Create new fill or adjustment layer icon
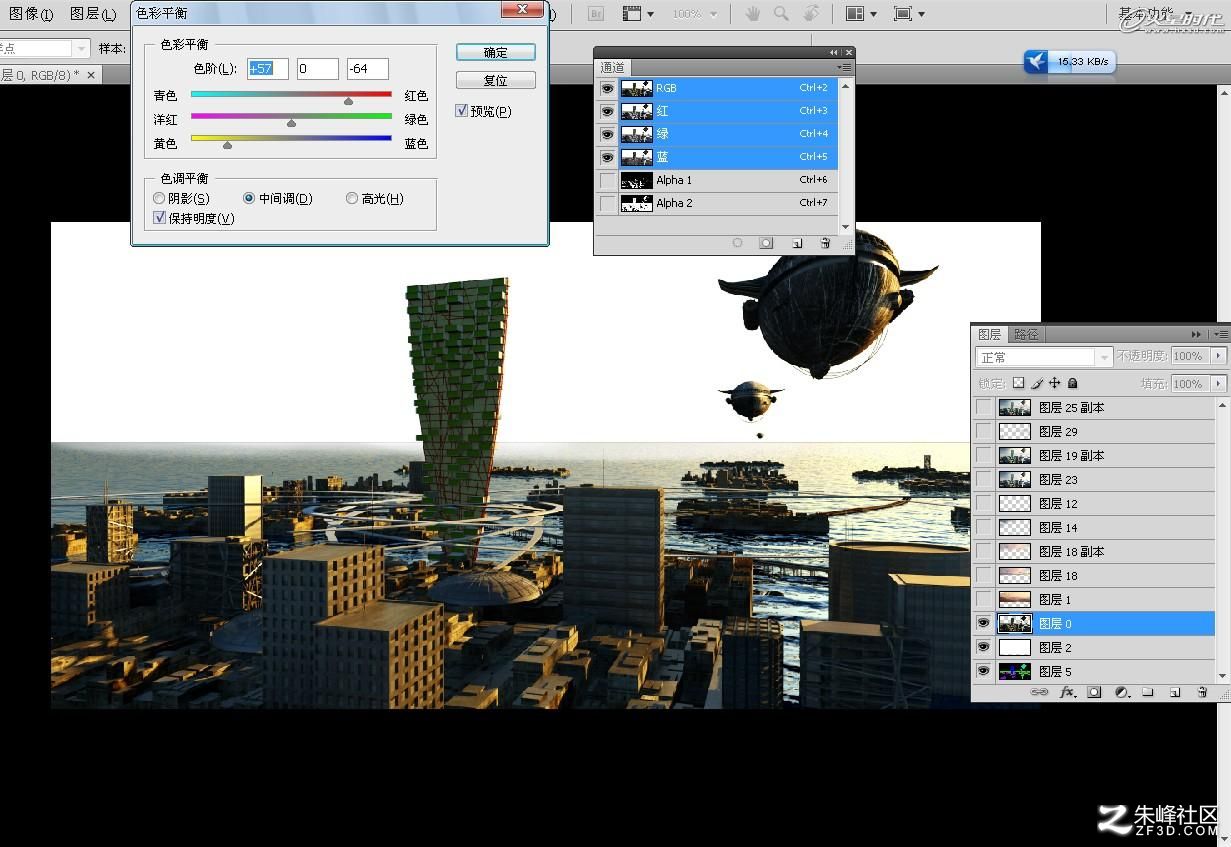Viewport: 1231px width, 847px height. pos(1121,692)
